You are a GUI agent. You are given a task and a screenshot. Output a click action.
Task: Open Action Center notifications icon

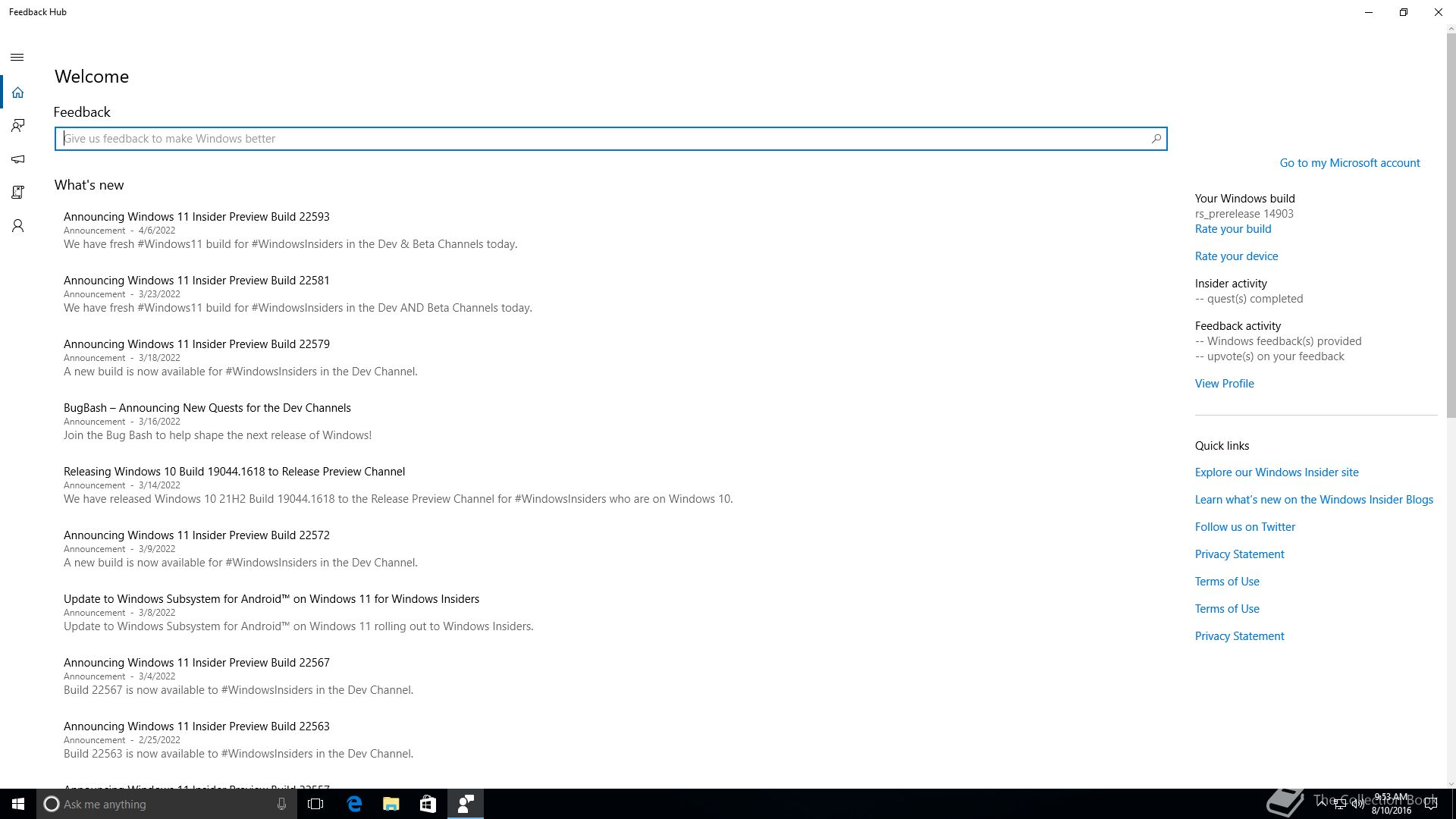[x=1431, y=804]
